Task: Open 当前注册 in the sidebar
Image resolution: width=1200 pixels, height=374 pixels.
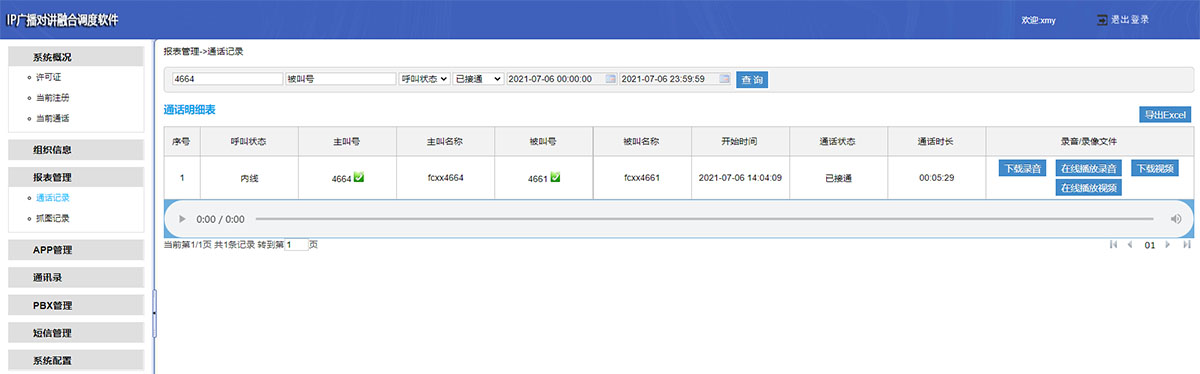Action: coord(53,98)
